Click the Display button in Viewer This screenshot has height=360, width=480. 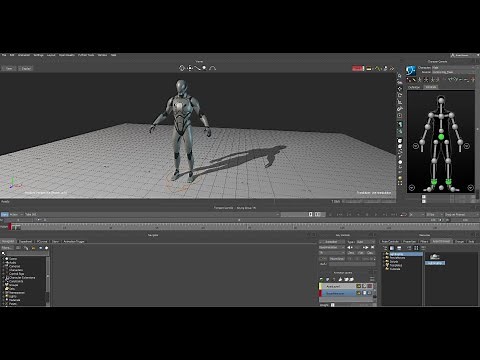pyautogui.click(x=26, y=68)
